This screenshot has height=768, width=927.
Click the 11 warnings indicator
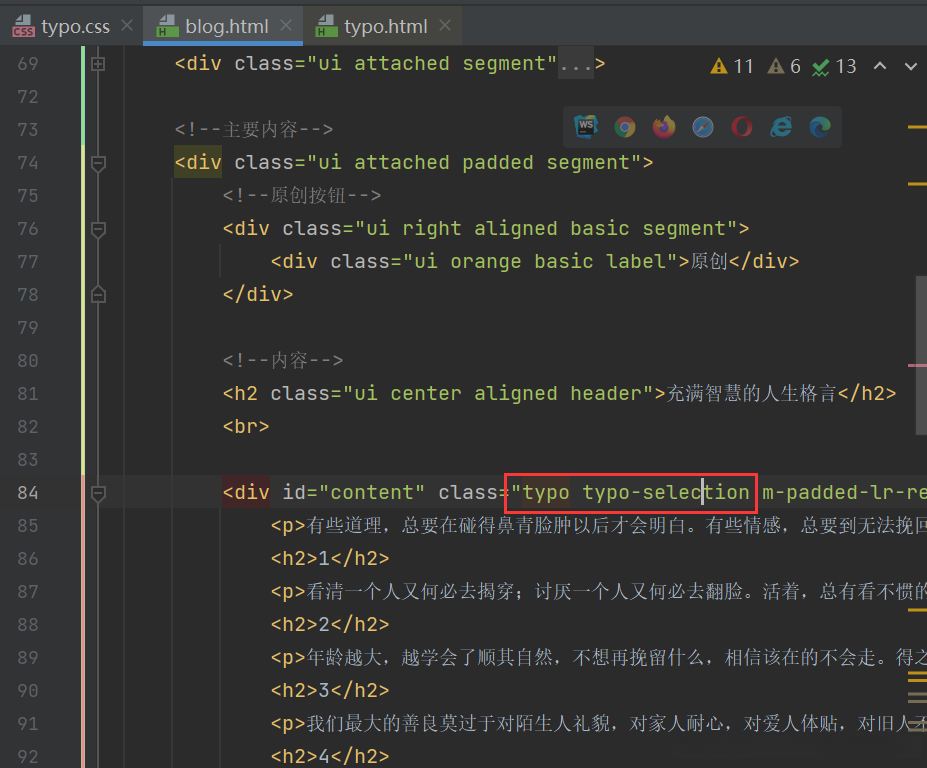[x=731, y=66]
